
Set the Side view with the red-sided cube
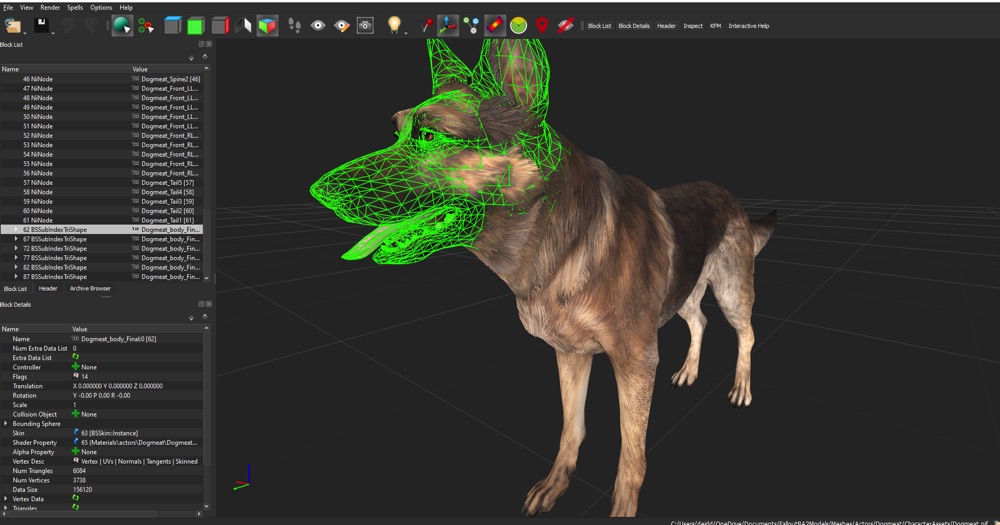click(220, 26)
